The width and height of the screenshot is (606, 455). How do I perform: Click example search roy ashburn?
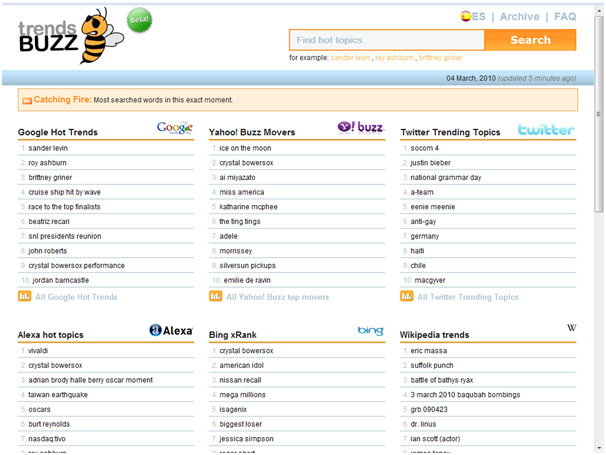point(394,58)
